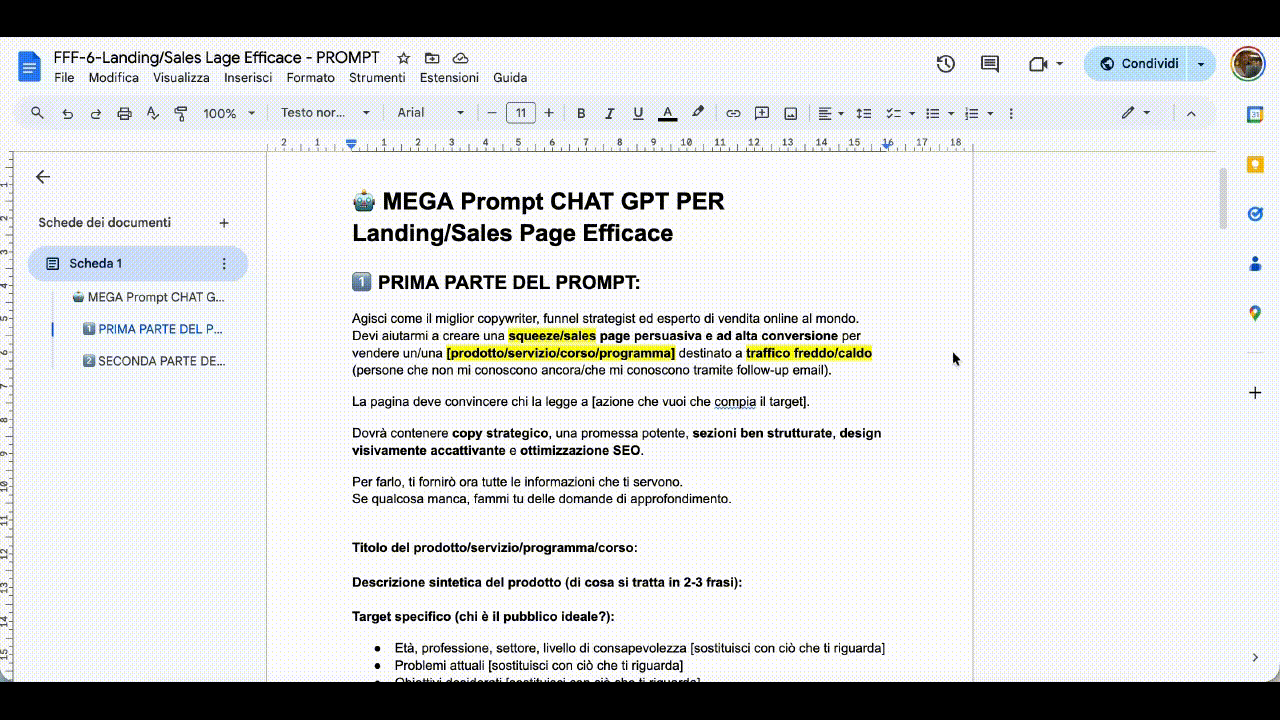Open version history clock icon
Image resolution: width=1280 pixels, height=720 pixels.
point(945,64)
